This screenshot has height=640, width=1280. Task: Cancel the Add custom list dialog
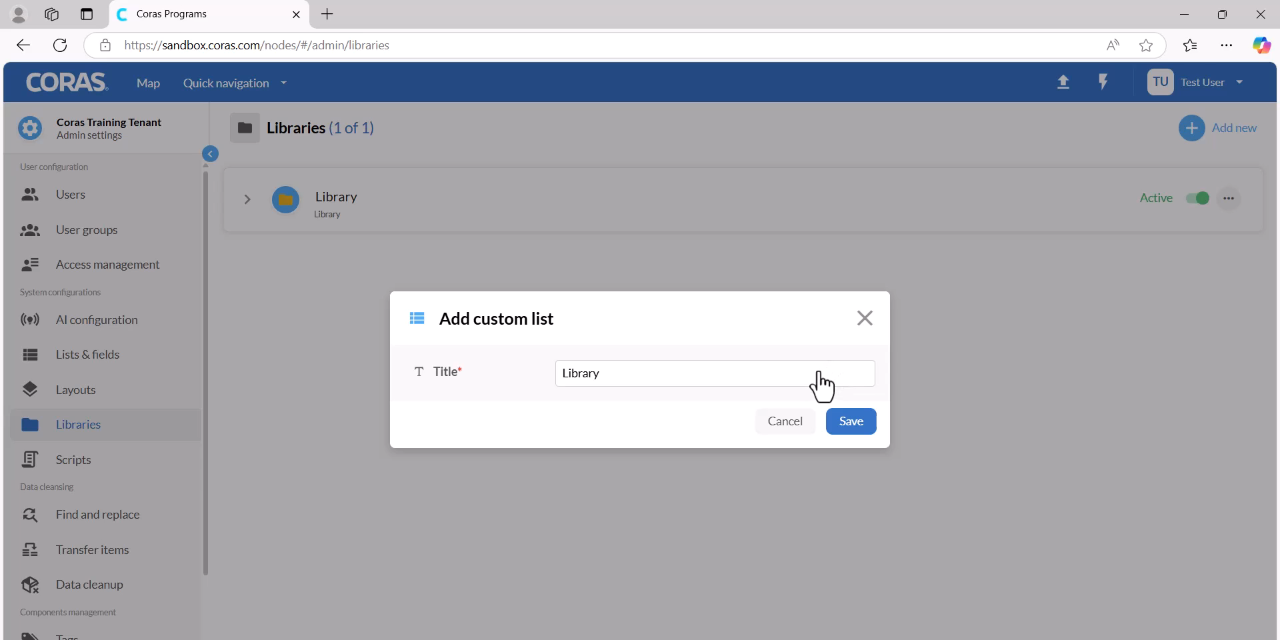(785, 421)
